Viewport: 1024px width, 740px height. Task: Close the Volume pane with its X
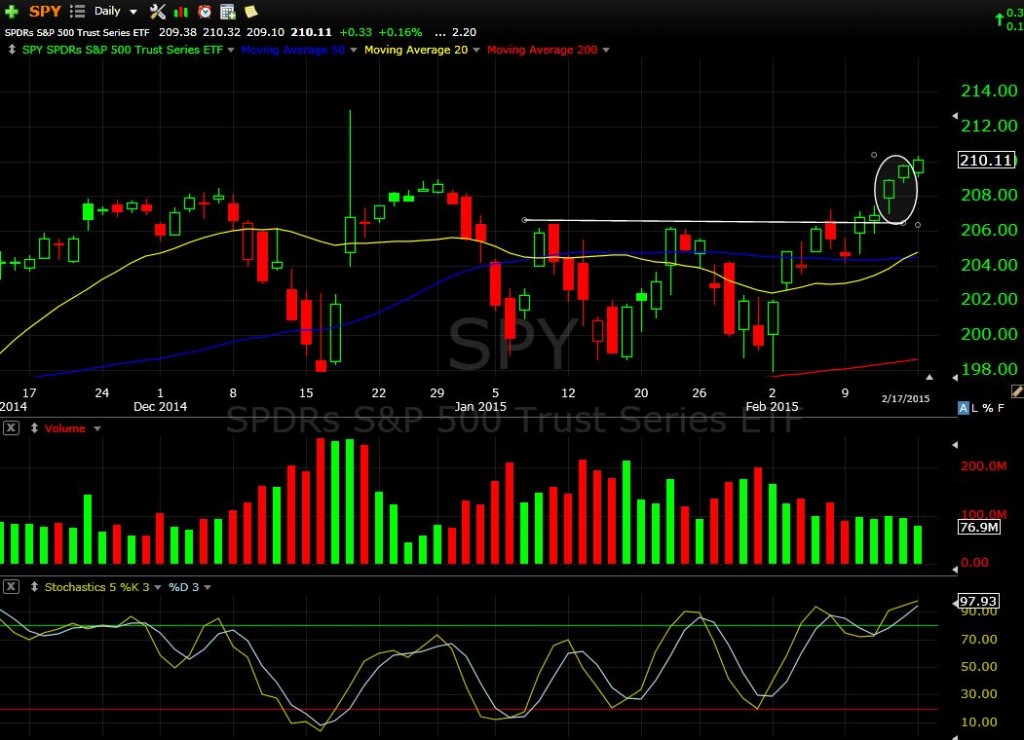coord(11,428)
